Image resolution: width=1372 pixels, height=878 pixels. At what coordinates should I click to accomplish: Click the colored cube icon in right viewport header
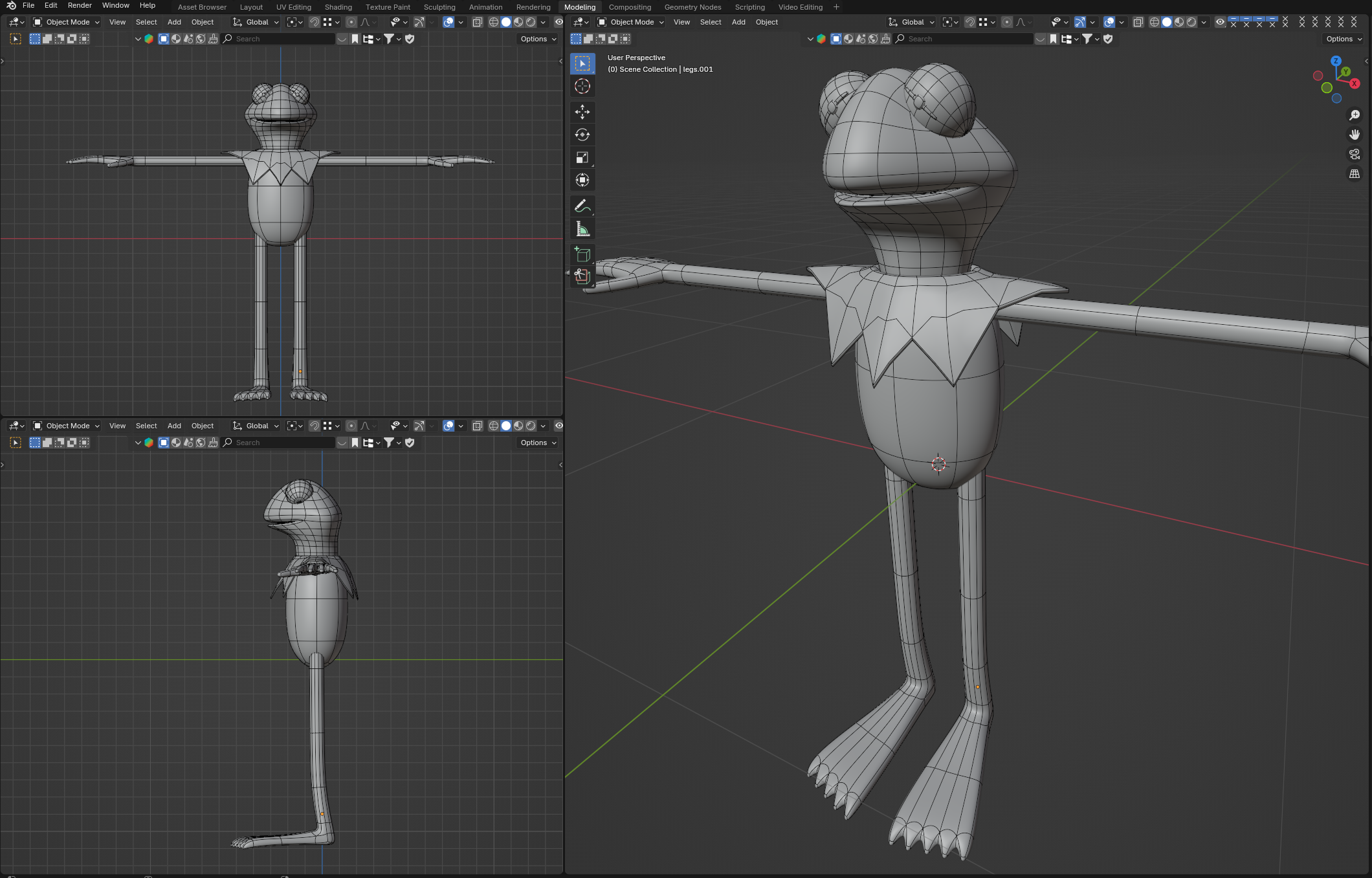(x=821, y=39)
